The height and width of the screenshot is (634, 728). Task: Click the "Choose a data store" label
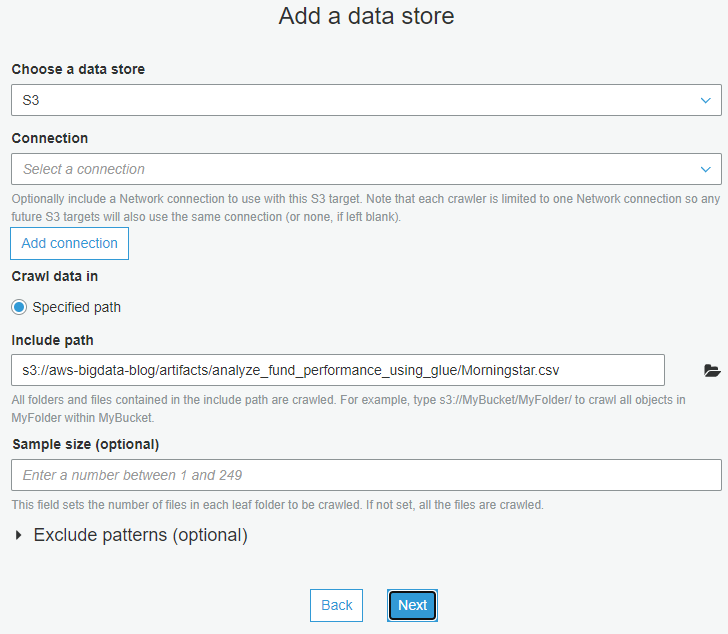[x=78, y=70]
